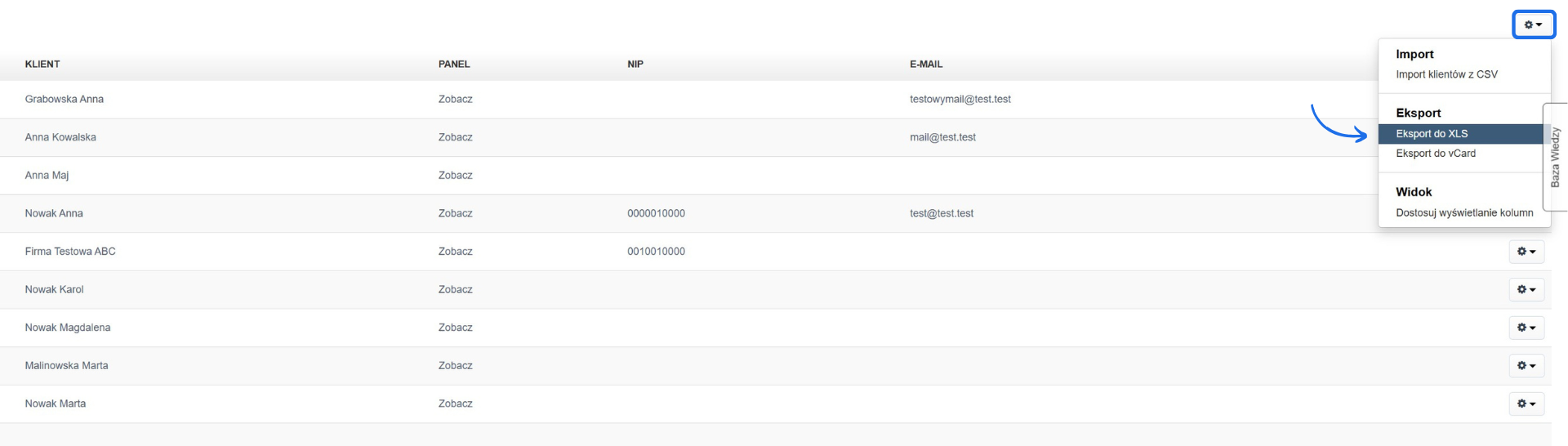Image resolution: width=1568 pixels, height=446 pixels.
Task: Click Zobacz link for Anna Kowalska
Action: 455,137
